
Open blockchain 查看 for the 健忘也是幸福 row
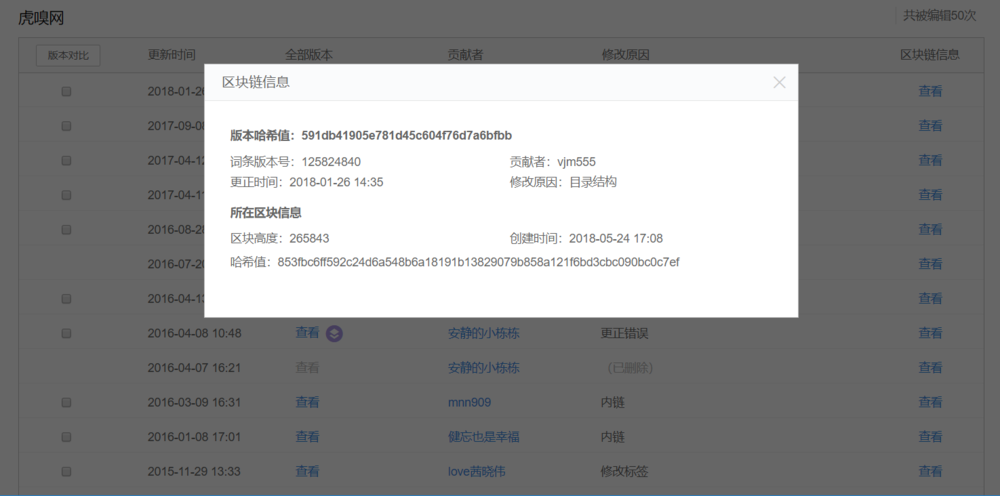[930, 437]
